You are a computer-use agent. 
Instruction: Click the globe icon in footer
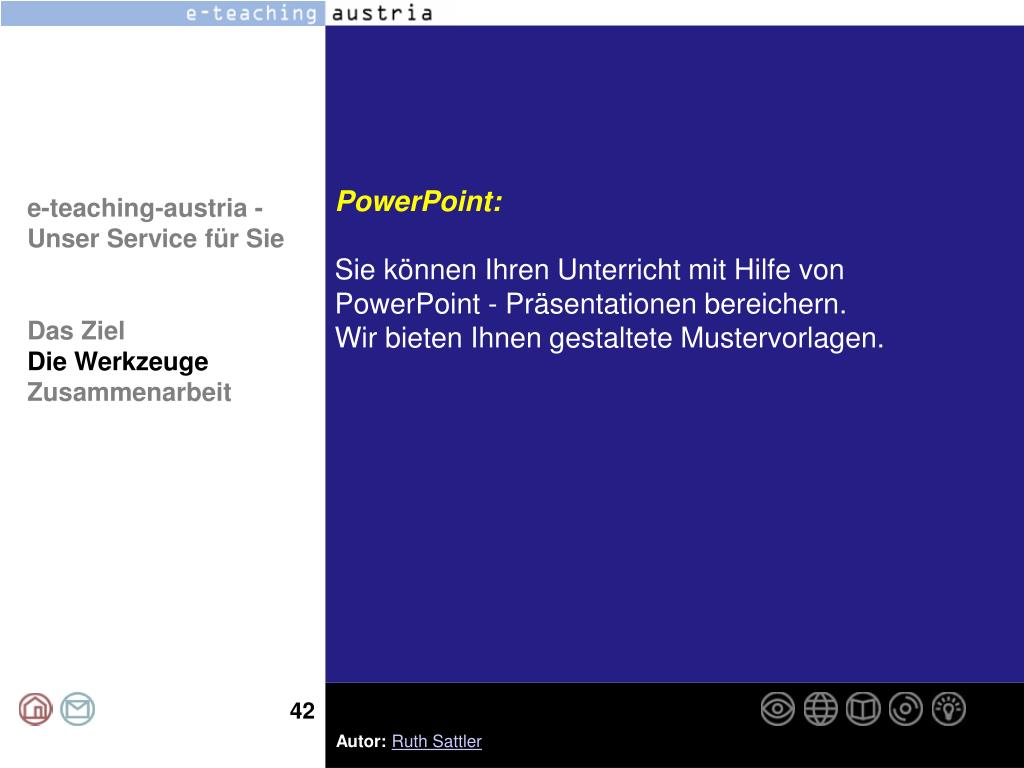click(820, 709)
